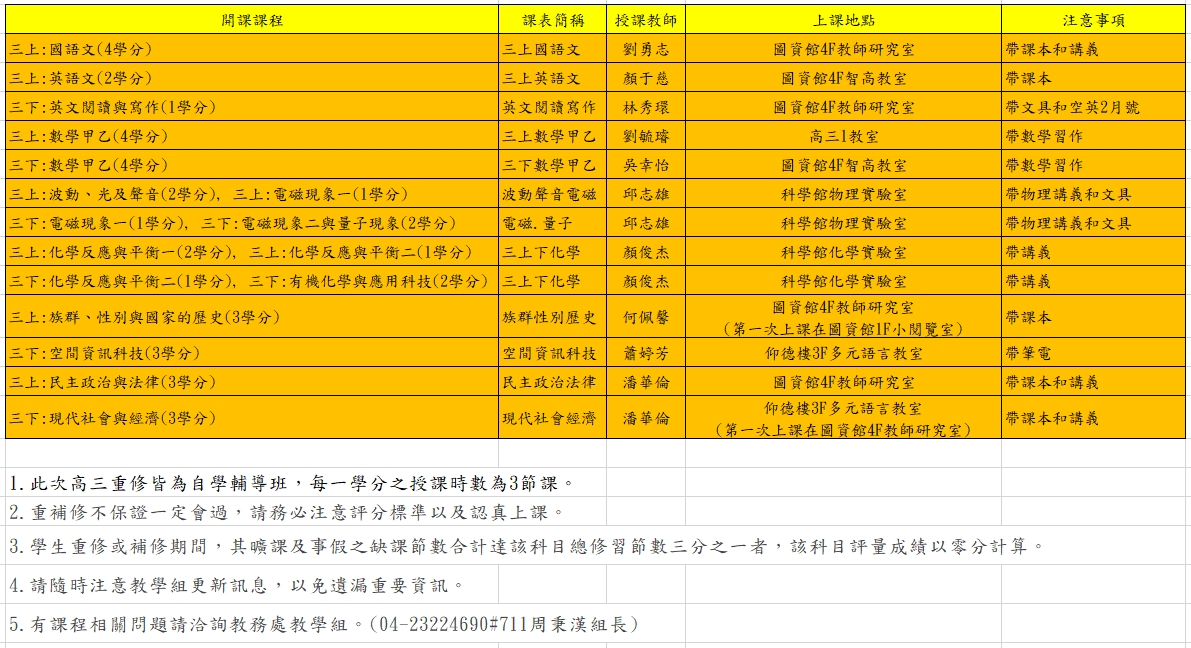Click the 三下:電磁現象一 course cell
Screen dimensions: 1191x648
click(252, 223)
